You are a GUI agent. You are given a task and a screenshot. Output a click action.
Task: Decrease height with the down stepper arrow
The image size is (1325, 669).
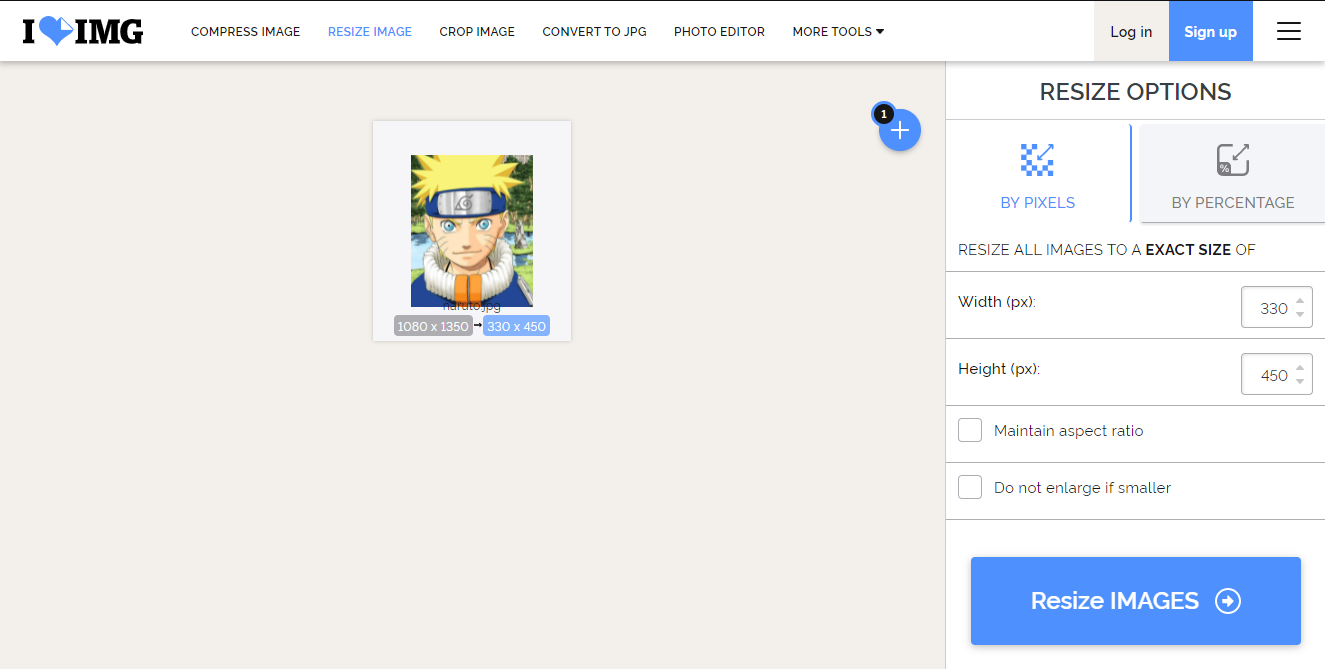coord(1299,382)
